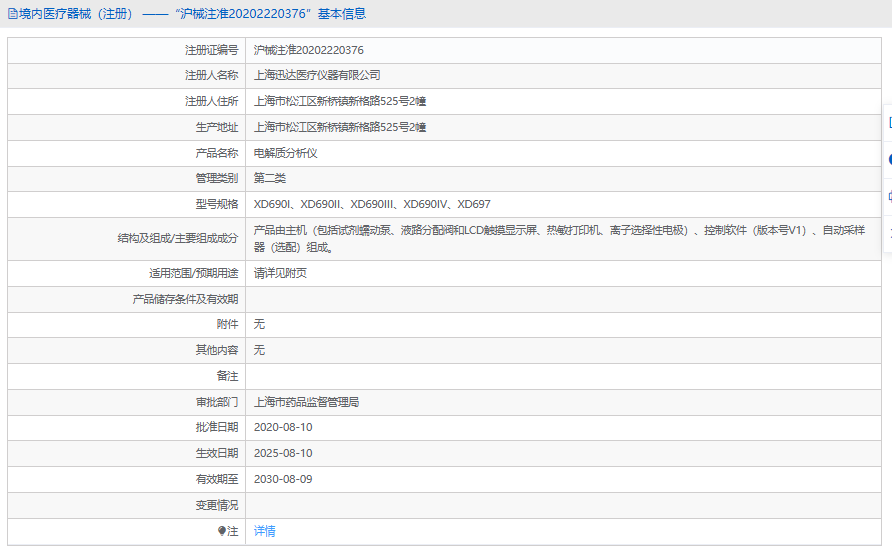Click approval authority 上海市药品监督管理局
Image resolution: width=892 pixels, height=547 pixels.
(306, 402)
